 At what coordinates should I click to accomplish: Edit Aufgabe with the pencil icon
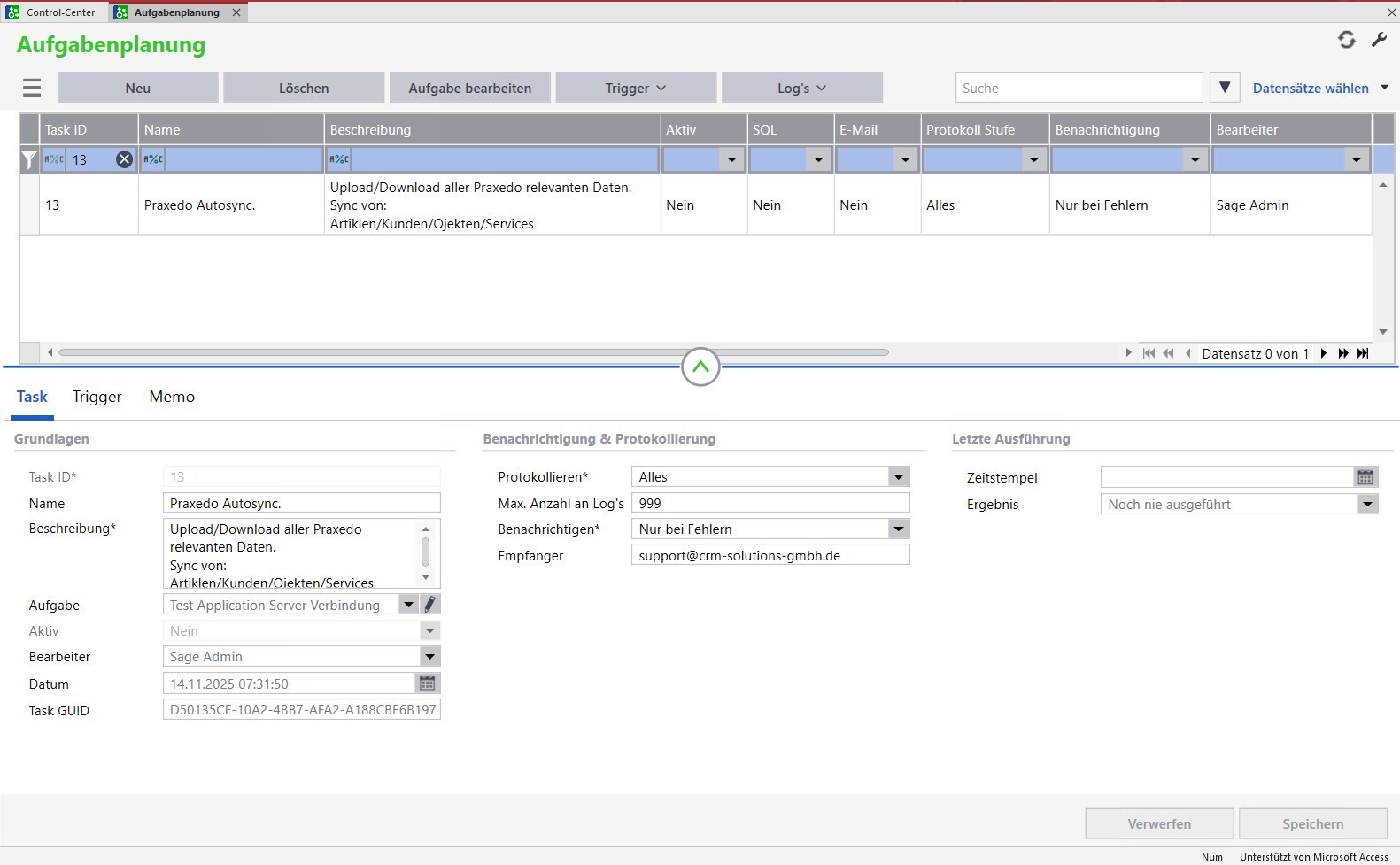pos(429,605)
